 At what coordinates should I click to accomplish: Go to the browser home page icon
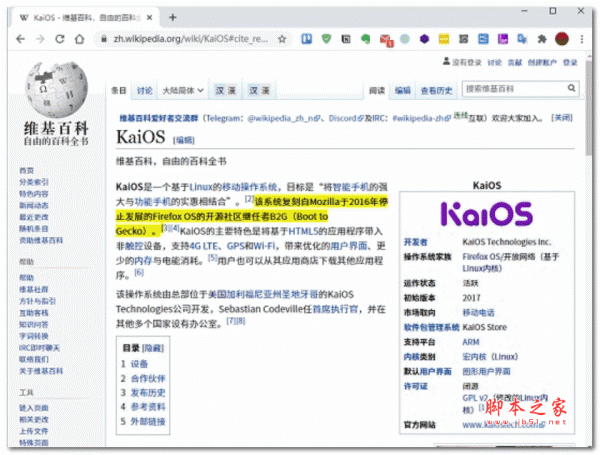pyautogui.click(x=83, y=38)
